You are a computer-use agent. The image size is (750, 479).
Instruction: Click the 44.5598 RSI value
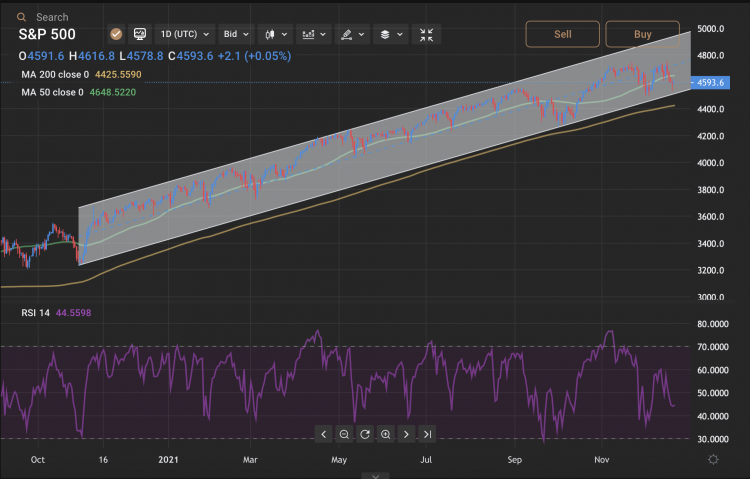coord(73,313)
